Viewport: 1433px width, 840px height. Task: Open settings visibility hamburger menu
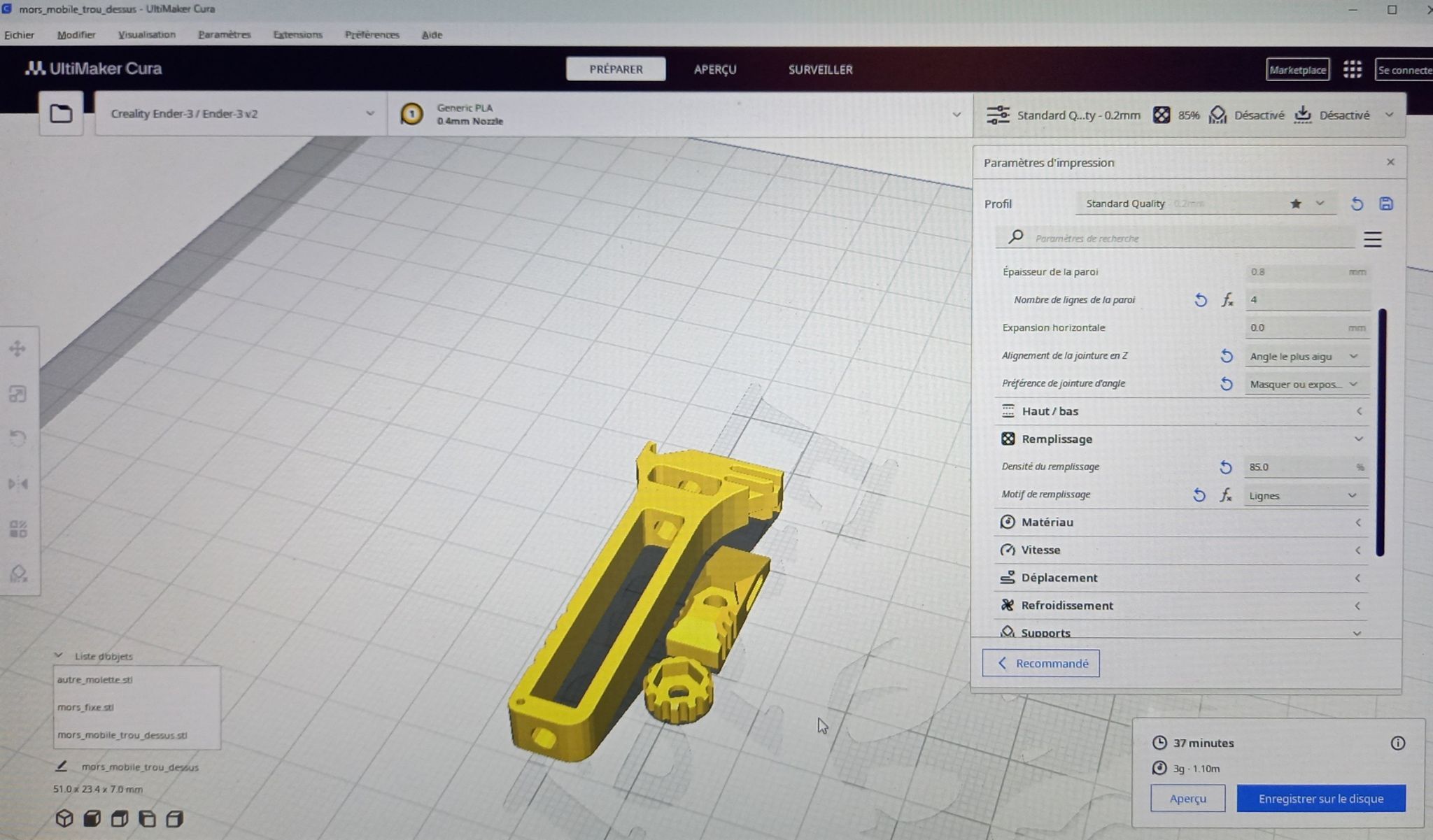pyautogui.click(x=1372, y=239)
